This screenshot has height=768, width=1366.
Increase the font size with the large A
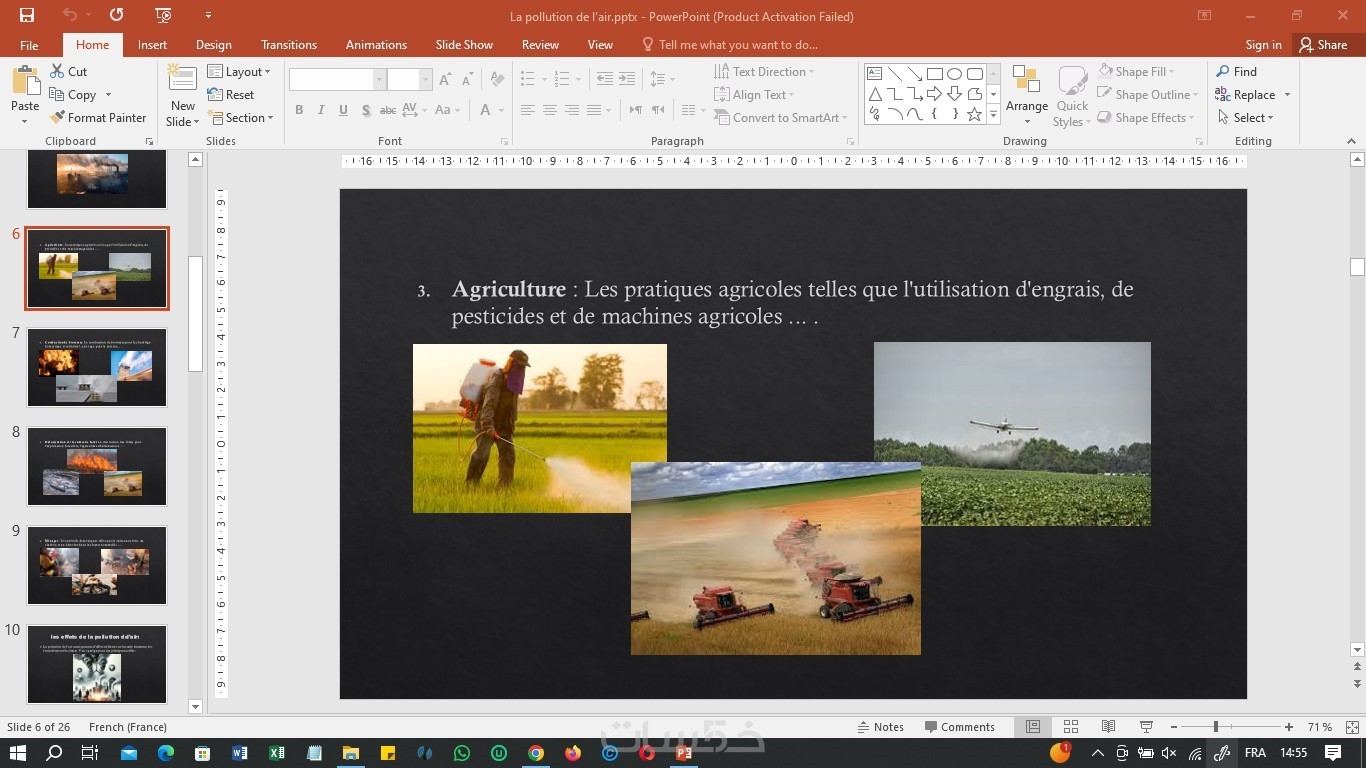tap(445, 80)
